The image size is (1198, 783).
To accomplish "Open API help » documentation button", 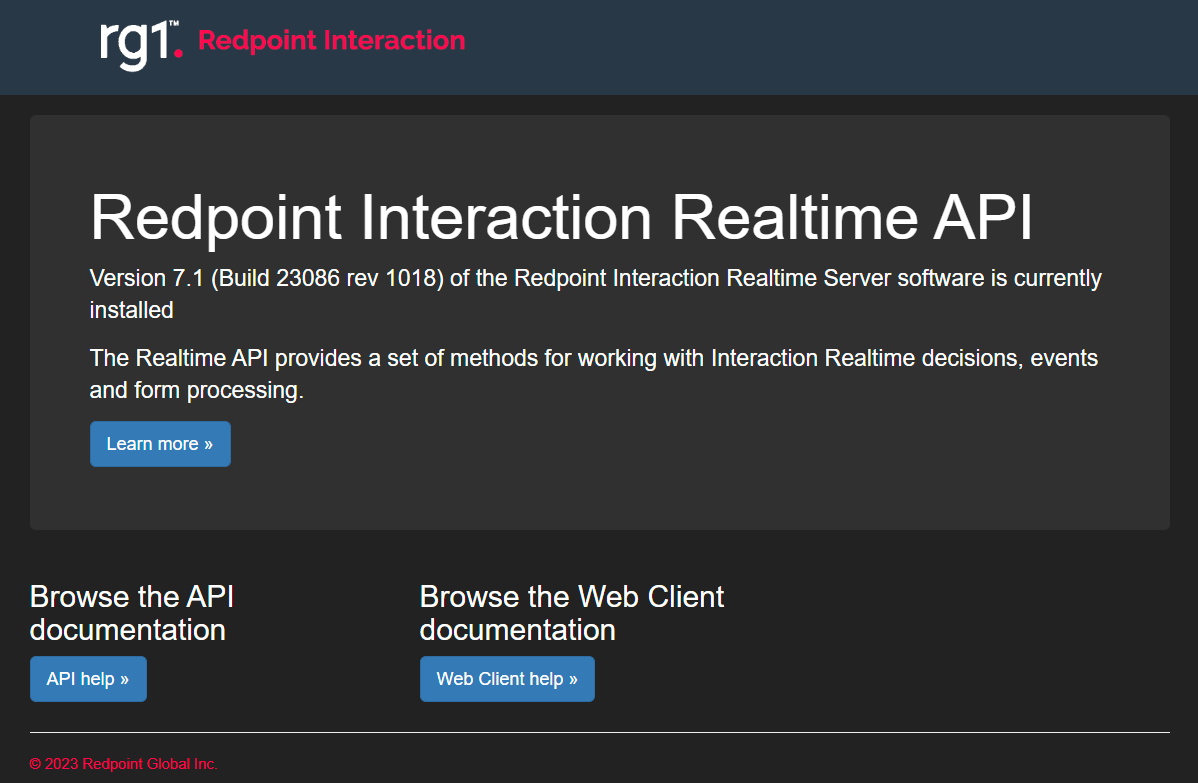I will pyautogui.click(x=88, y=679).
